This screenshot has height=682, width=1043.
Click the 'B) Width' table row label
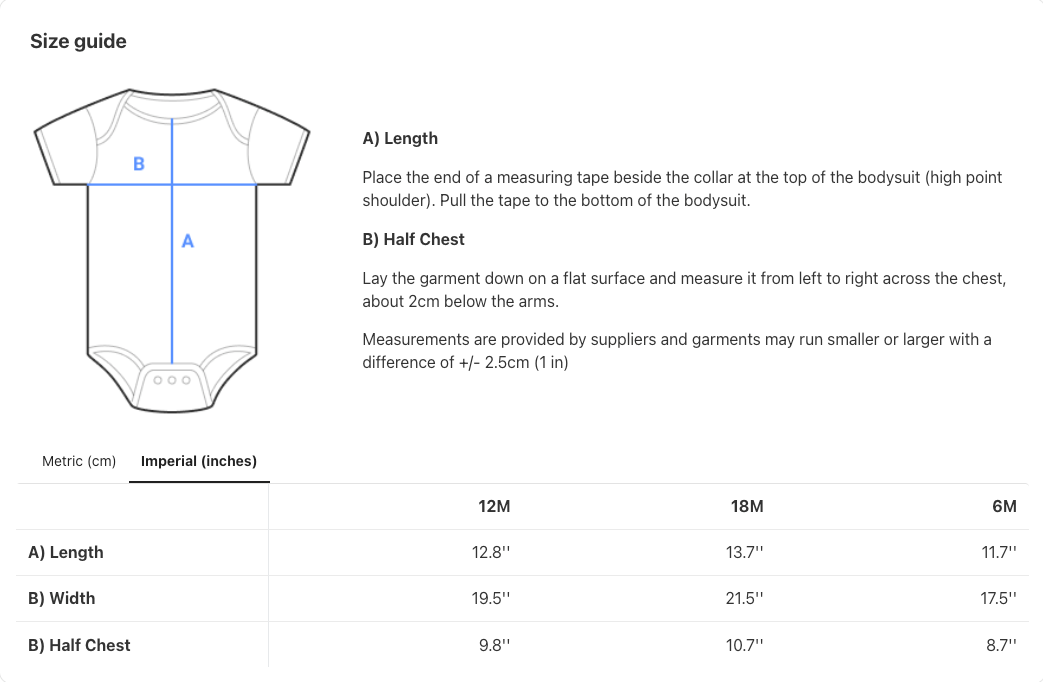(62, 598)
